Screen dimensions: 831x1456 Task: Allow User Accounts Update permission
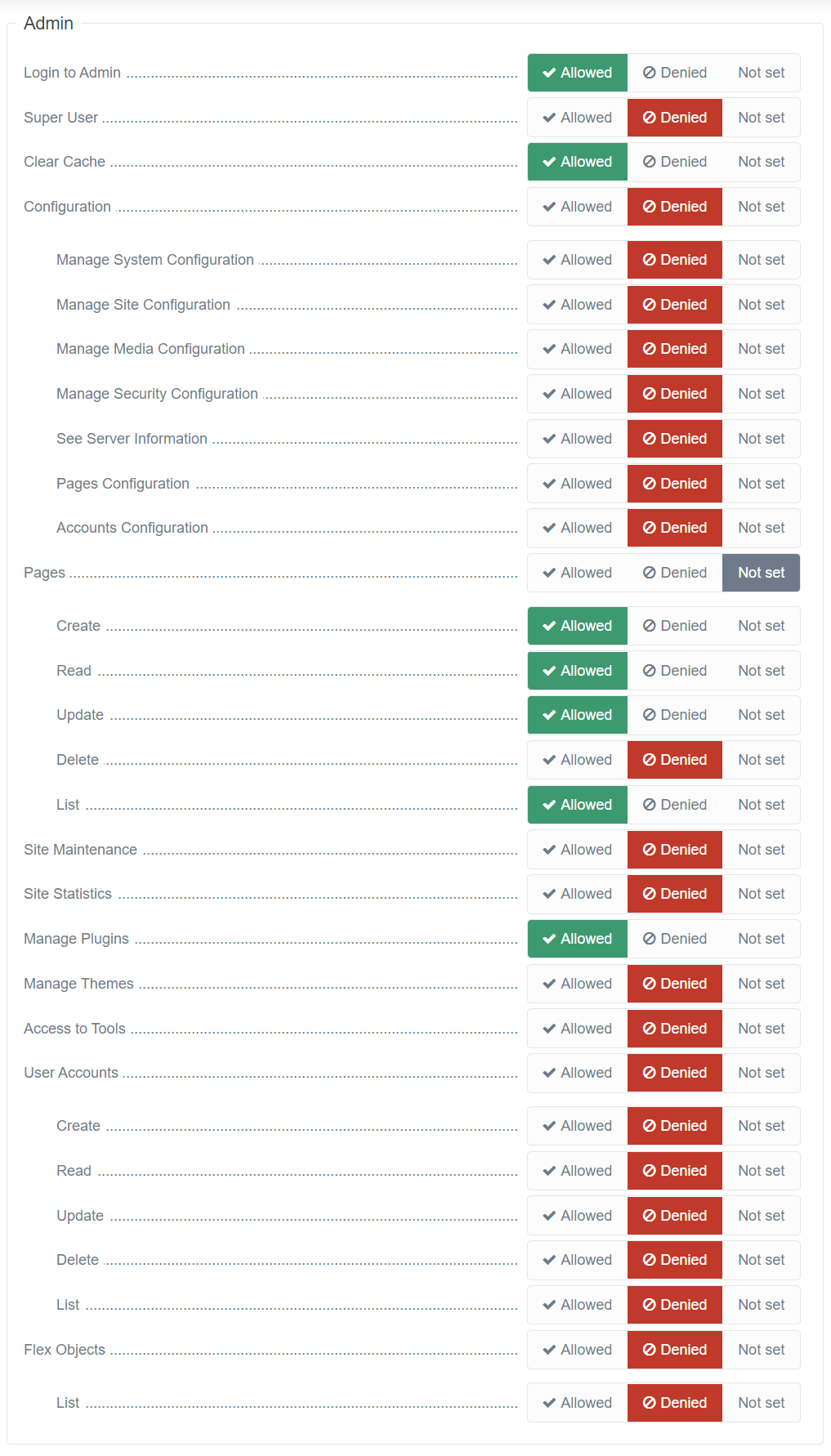tap(578, 1216)
